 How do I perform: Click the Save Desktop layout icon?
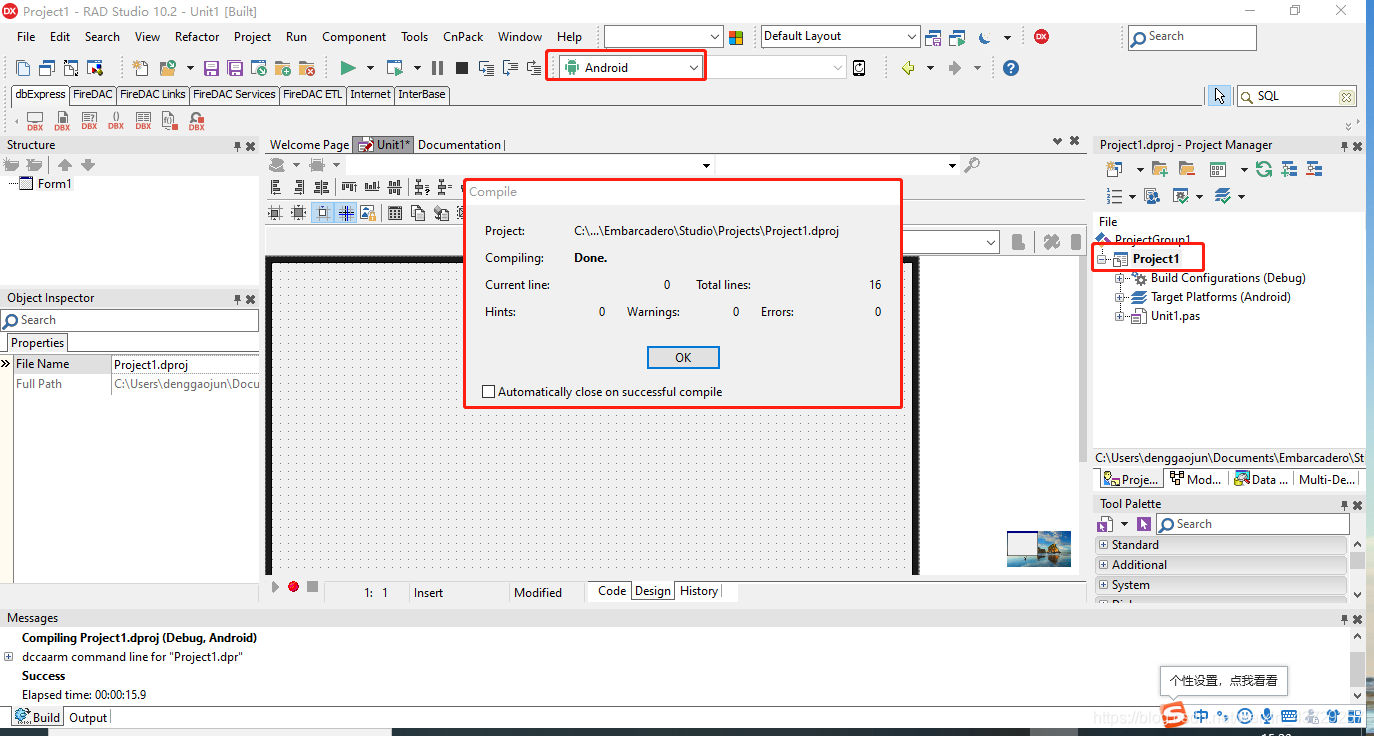point(933,38)
